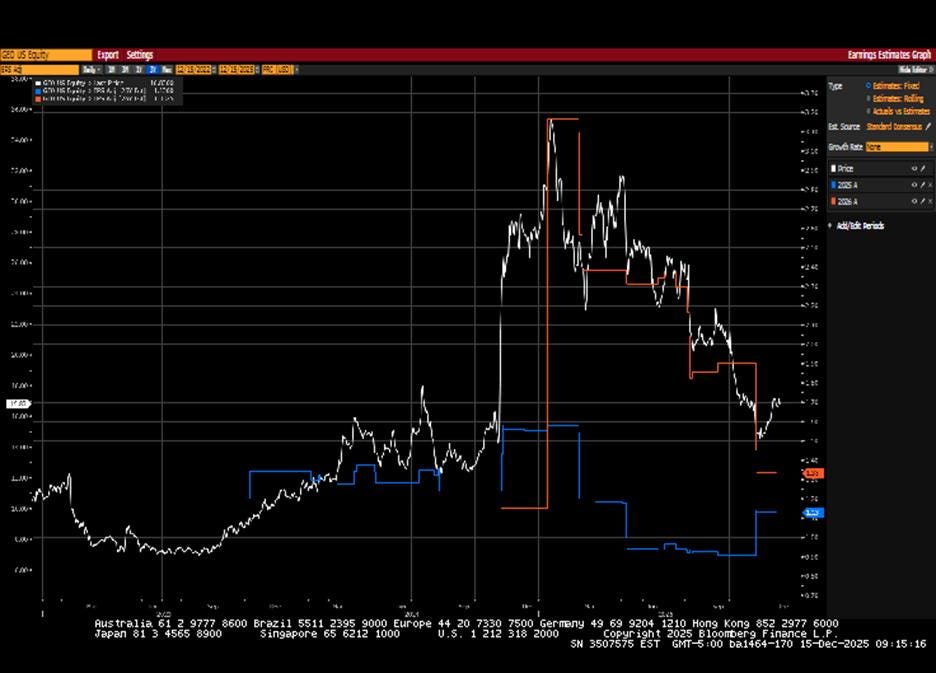Edit 2025 A series with pencil icon
This screenshot has width=936, height=673.
point(923,185)
